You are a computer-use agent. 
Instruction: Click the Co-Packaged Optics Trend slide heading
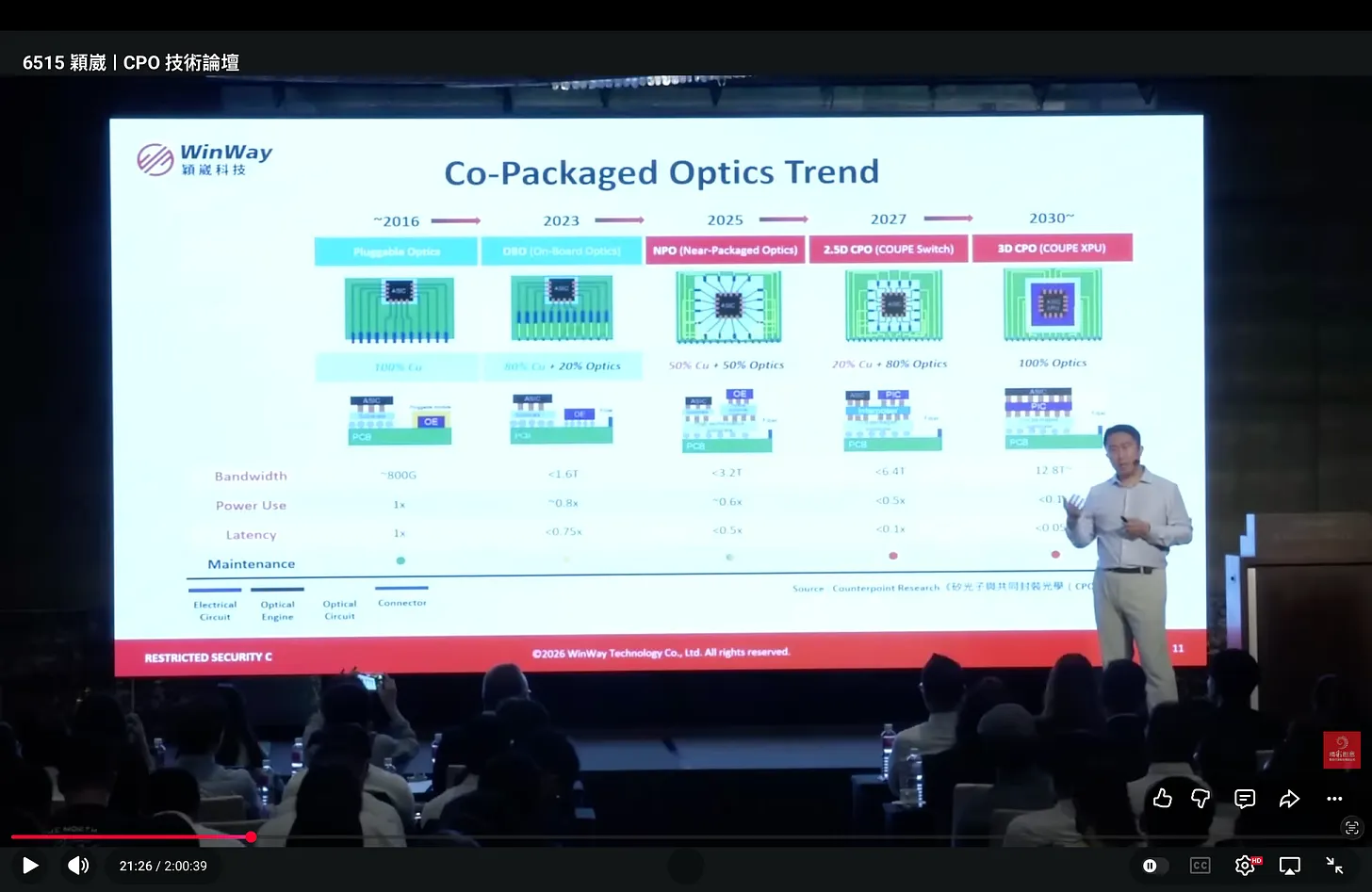[x=661, y=172]
